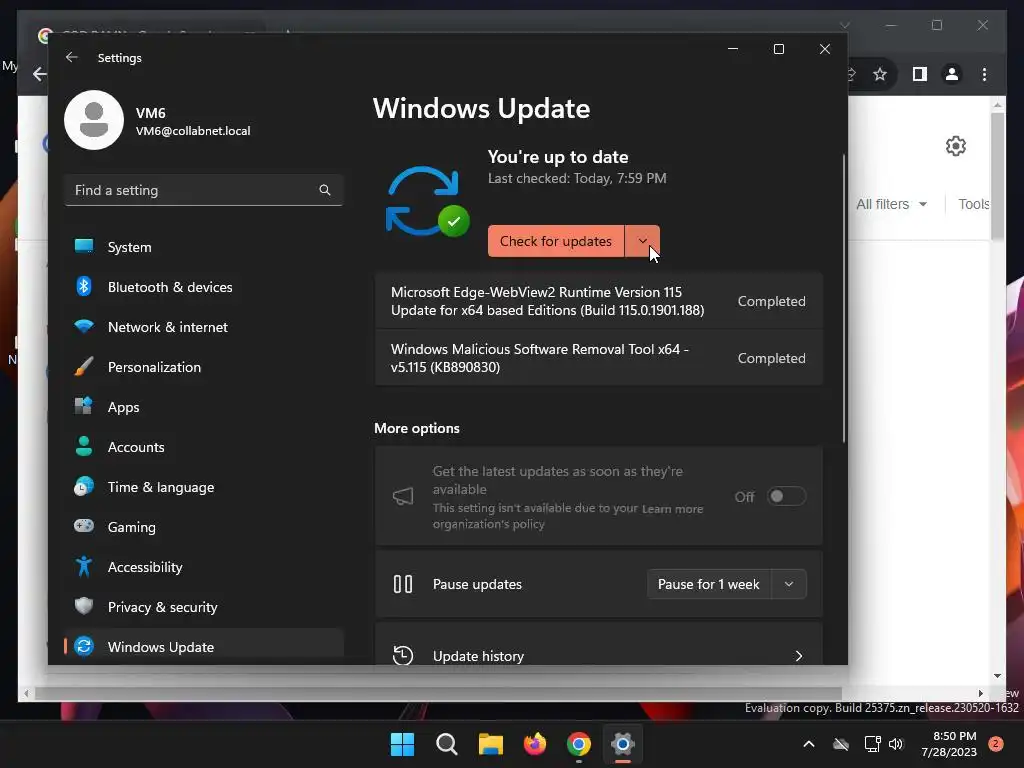Click the Chrome page vertical scrollbar
Image resolution: width=1024 pixels, height=768 pixels.
pos(997,176)
